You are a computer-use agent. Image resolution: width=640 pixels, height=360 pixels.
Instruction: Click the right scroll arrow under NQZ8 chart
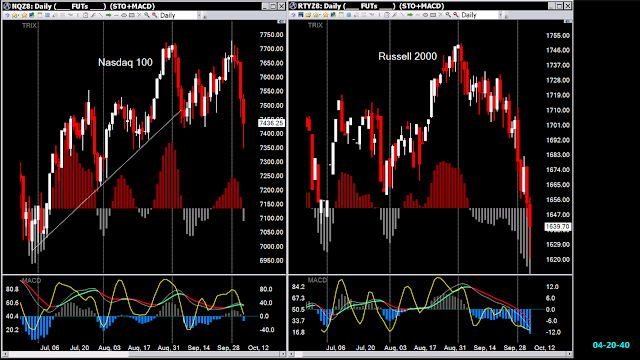[x=283, y=354]
